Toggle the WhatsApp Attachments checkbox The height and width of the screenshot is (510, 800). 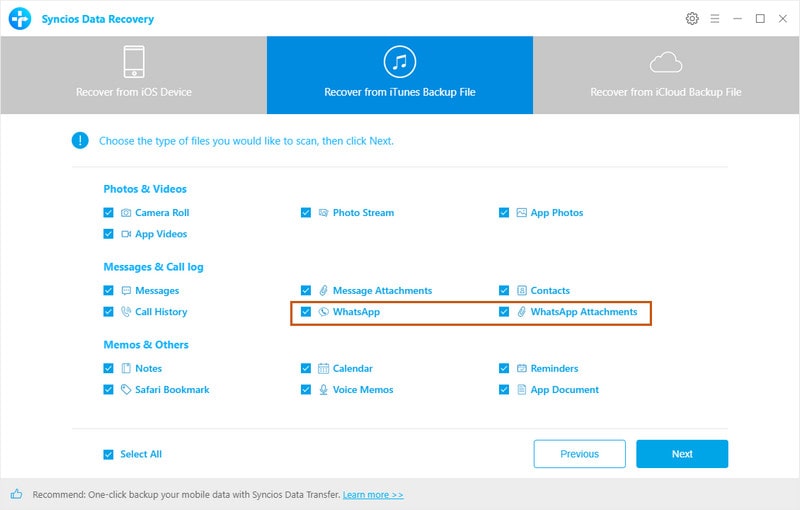coord(504,312)
